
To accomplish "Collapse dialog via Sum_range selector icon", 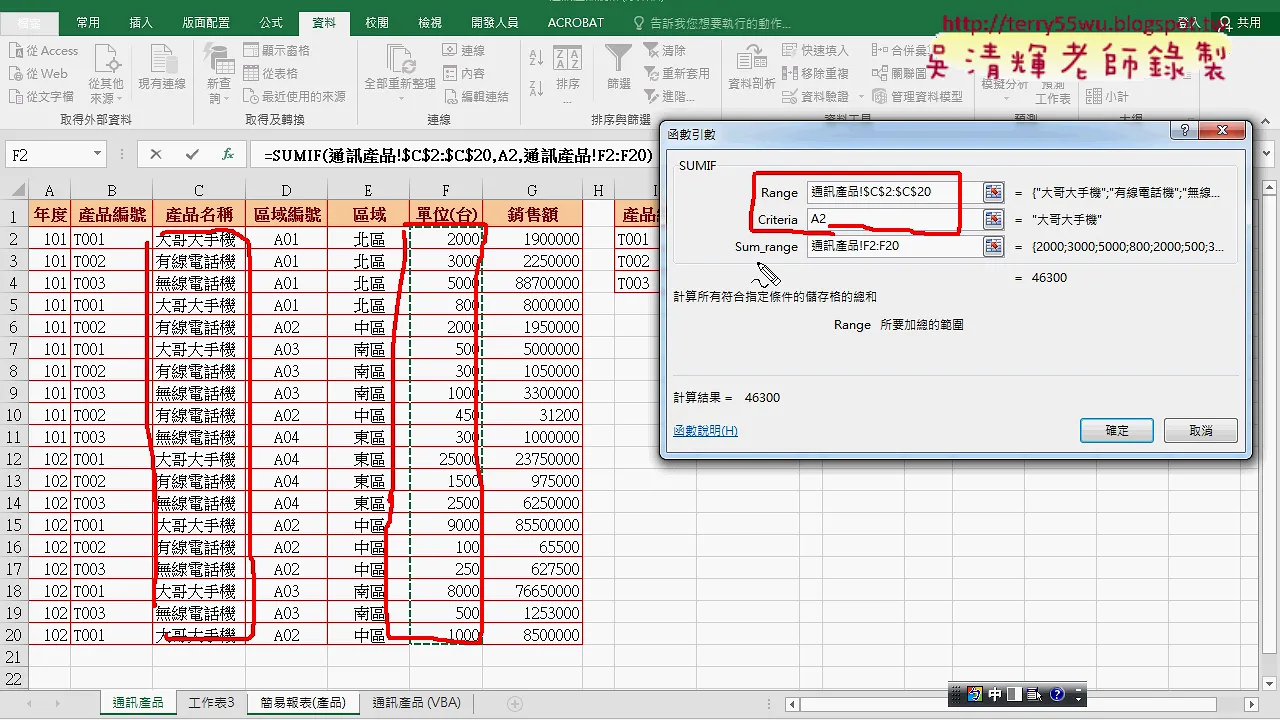I will tap(993, 246).
